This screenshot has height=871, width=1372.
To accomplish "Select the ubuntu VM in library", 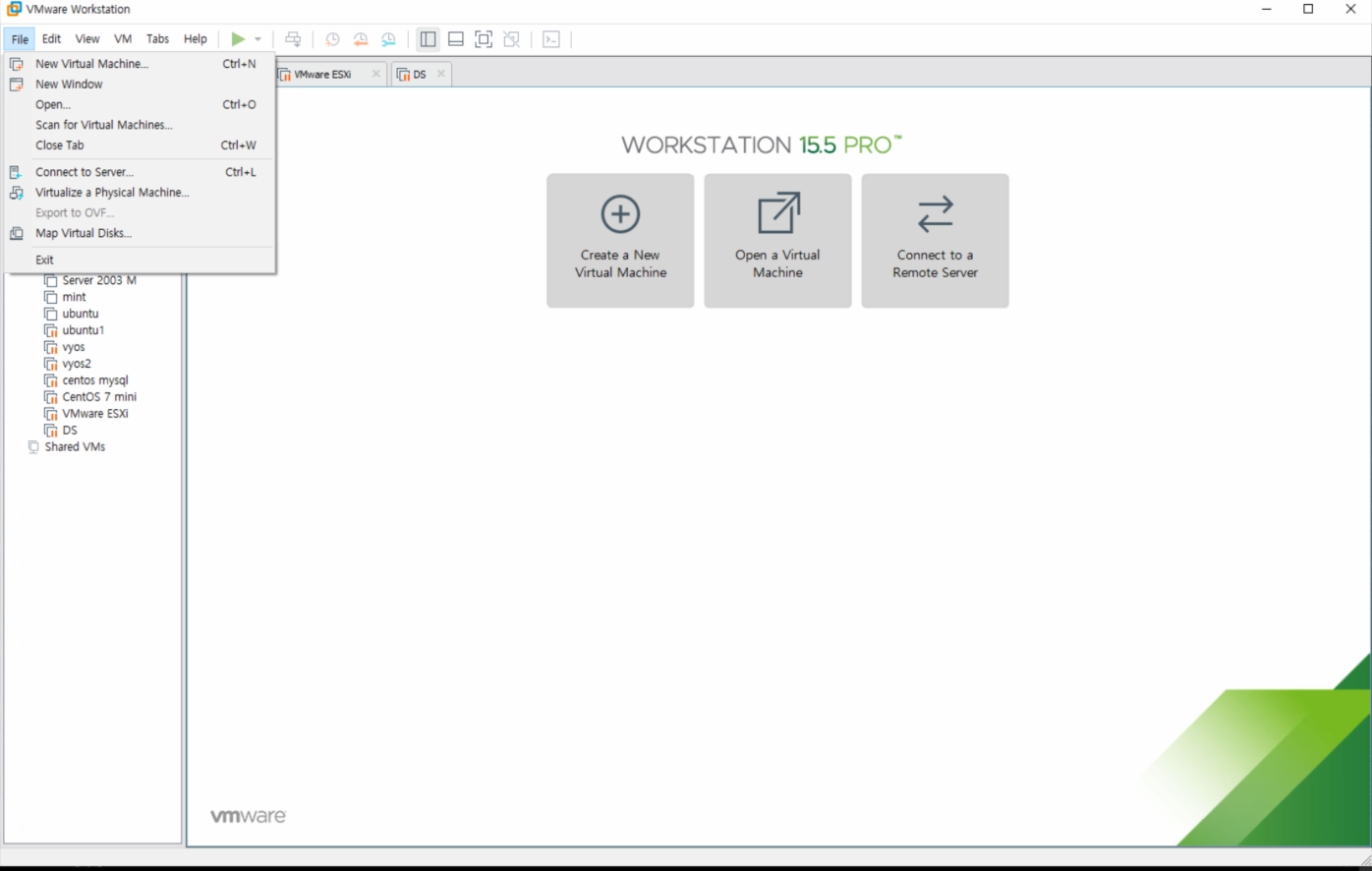I will [x=80, y=314].
